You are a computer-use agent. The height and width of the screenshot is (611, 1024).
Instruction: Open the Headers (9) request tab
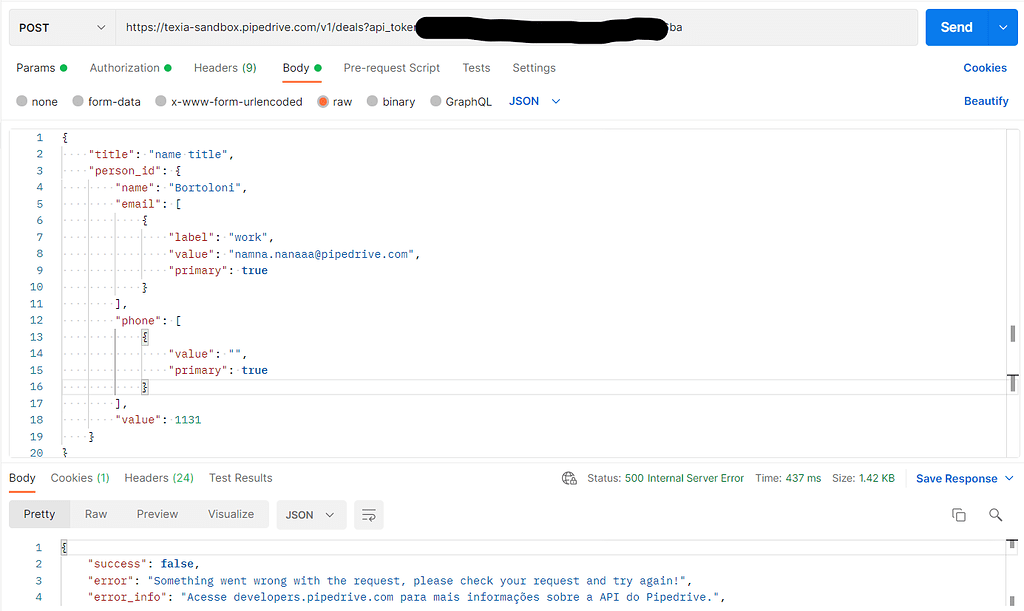pyautogui.click(x=225, y=68)
